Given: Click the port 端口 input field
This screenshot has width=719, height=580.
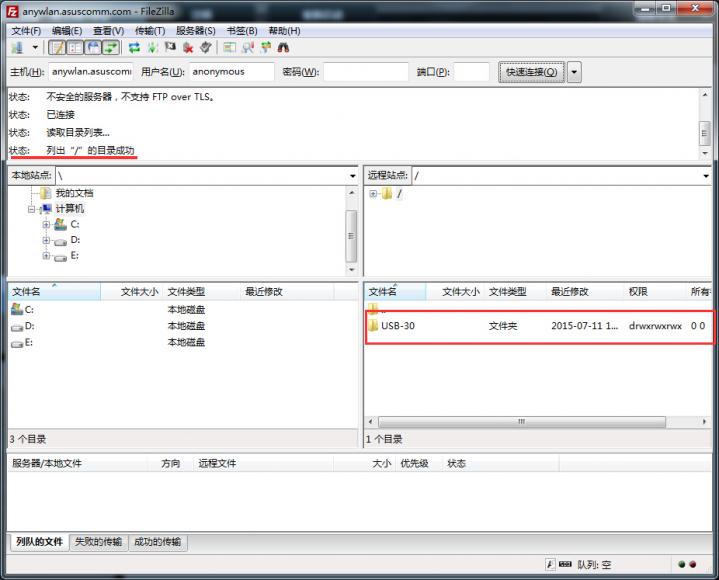Looking at the screenshot, I should (471, 72).
